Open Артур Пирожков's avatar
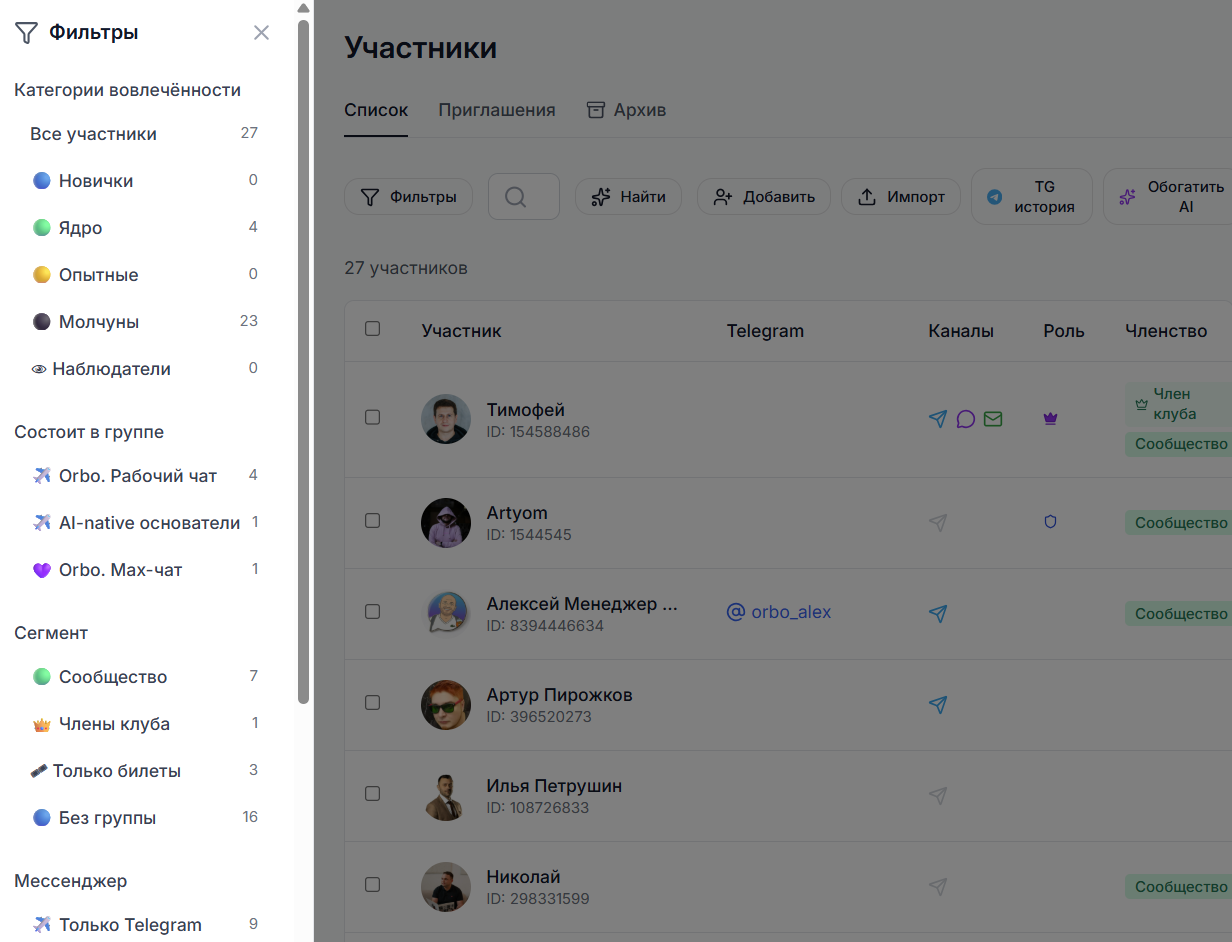This screenshot has height=942, width=1232. click(x=446, y=705)
